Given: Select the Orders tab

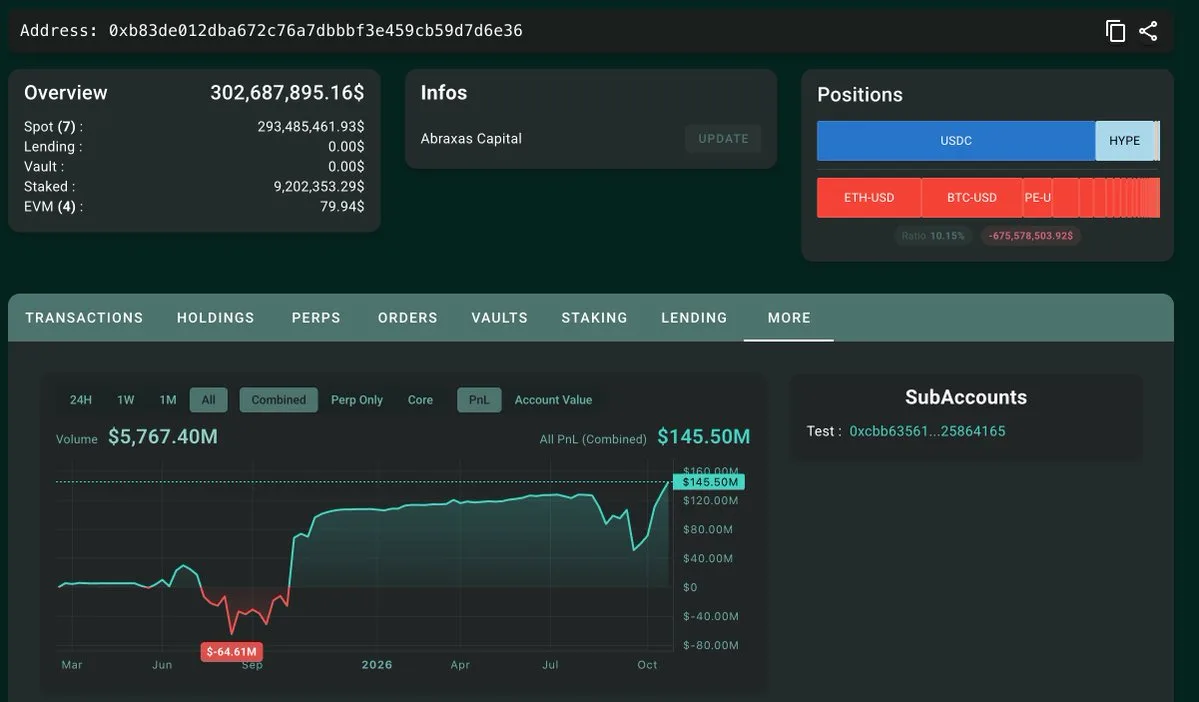Looking at the screenshot, I should [x=408, y=317].
